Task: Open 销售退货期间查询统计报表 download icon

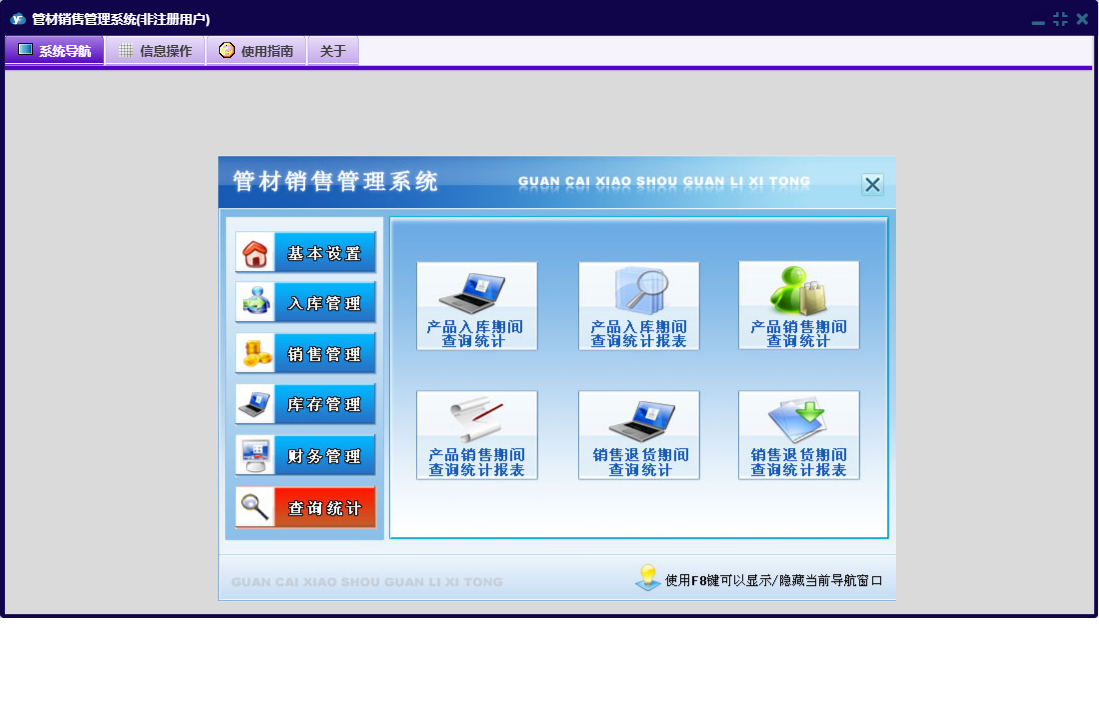Action: tap(798, 419)
